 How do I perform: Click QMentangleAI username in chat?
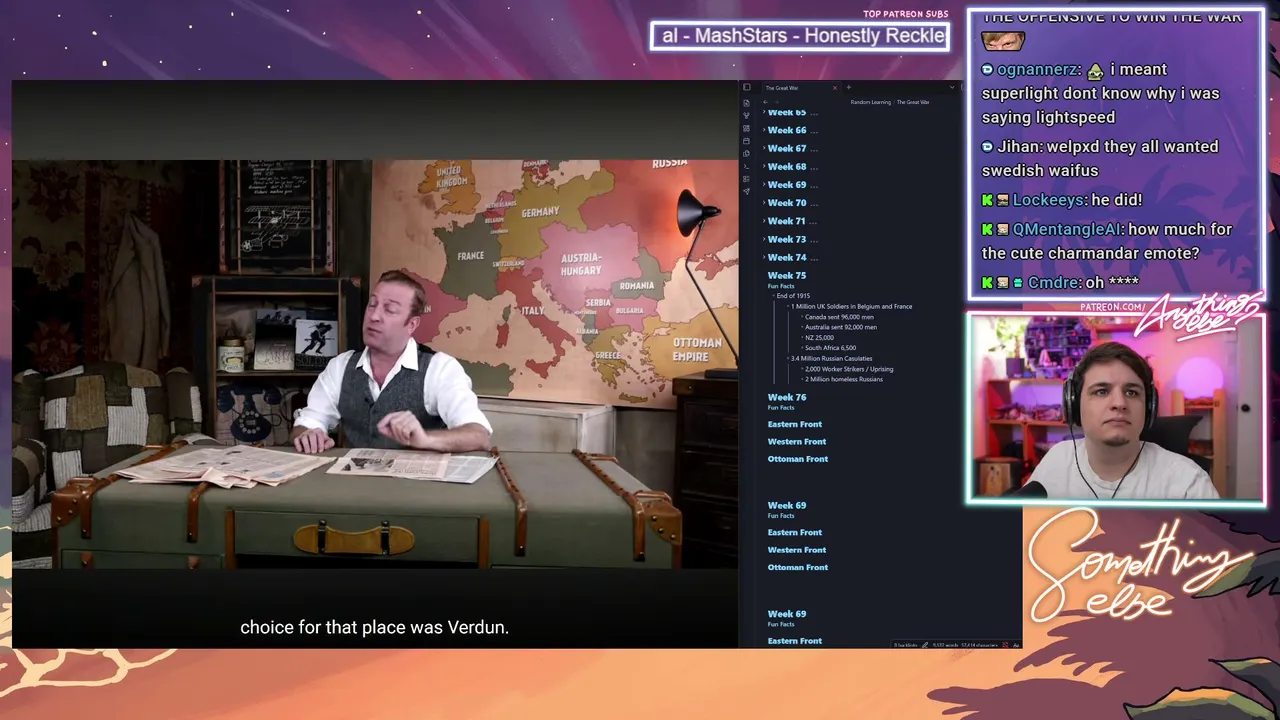[x=1067, y=230]
